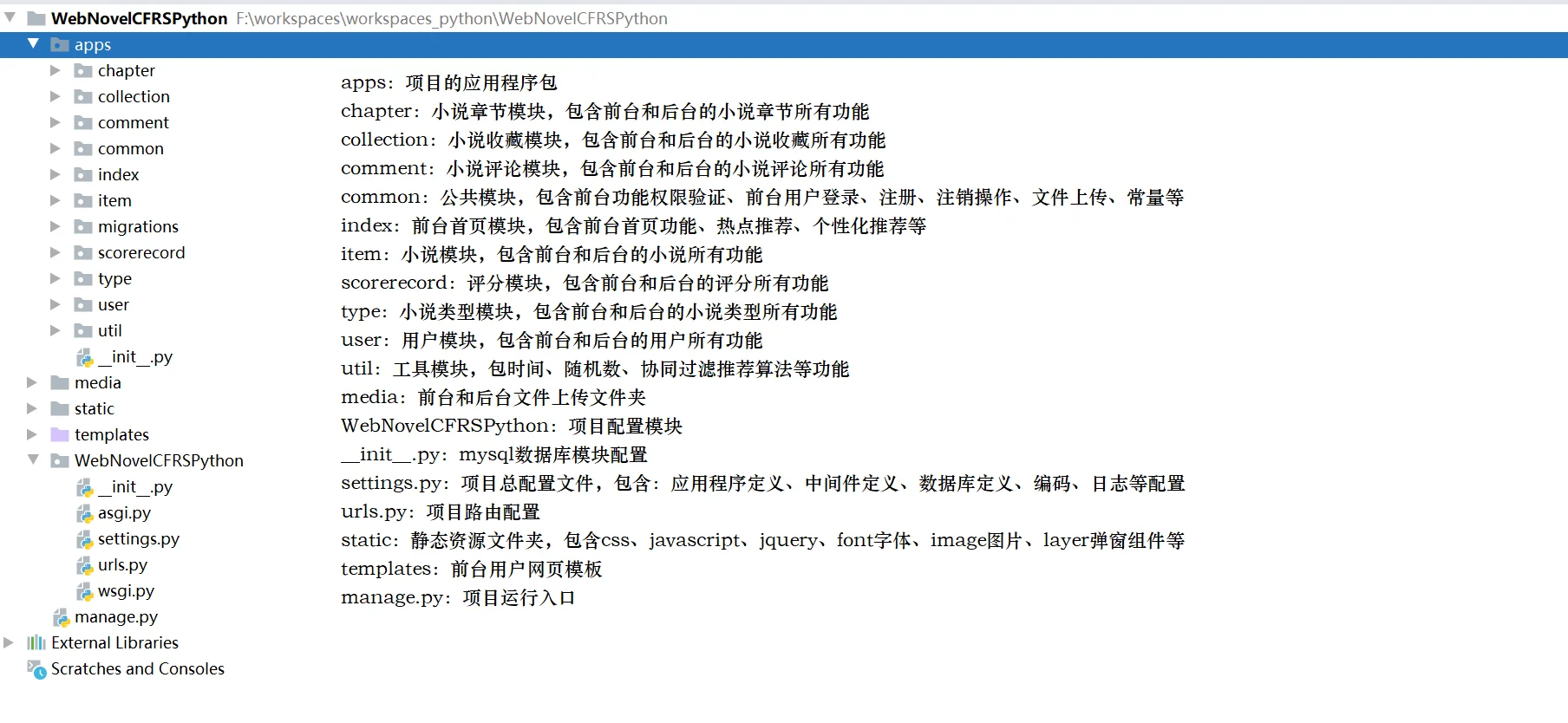
Task: Click the common package folder icon
Action: pos(83,148)
